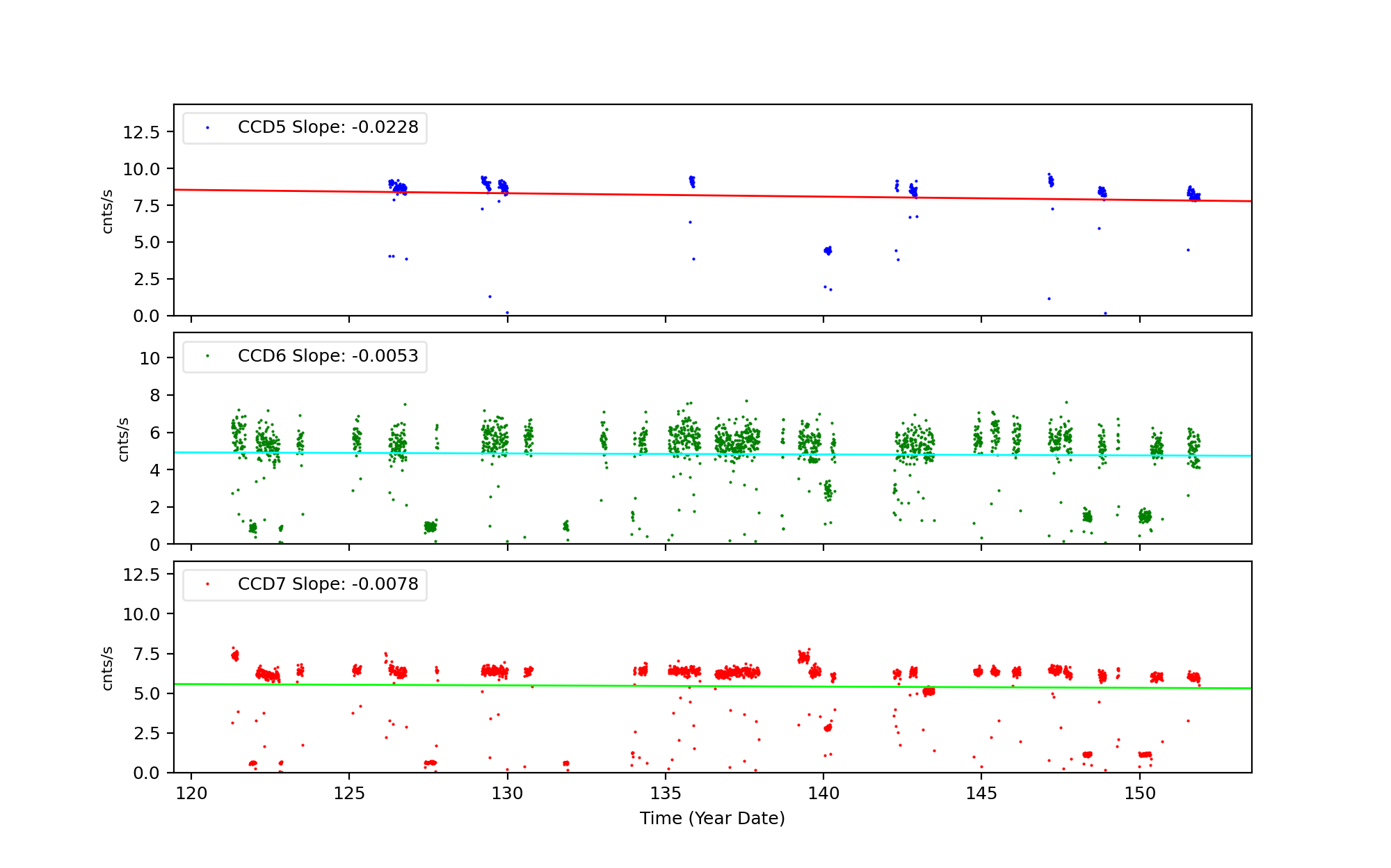Click the Time (Year Date) axis label
The height and width of the screenshot is (868, 1391).
pos(712,819)
